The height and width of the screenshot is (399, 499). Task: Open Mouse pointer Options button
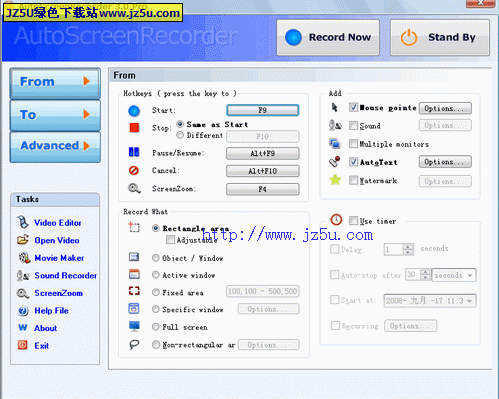coord(445,108)
